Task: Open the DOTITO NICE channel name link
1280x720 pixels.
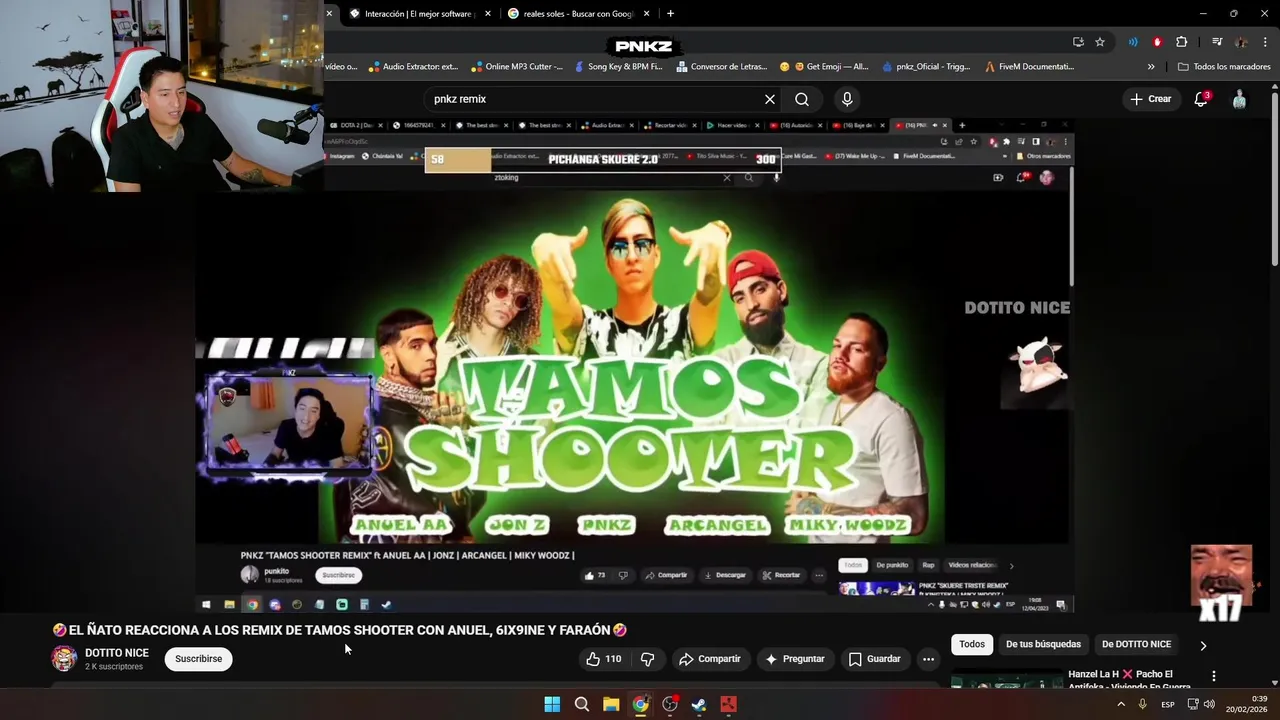Action: (117, 653)
